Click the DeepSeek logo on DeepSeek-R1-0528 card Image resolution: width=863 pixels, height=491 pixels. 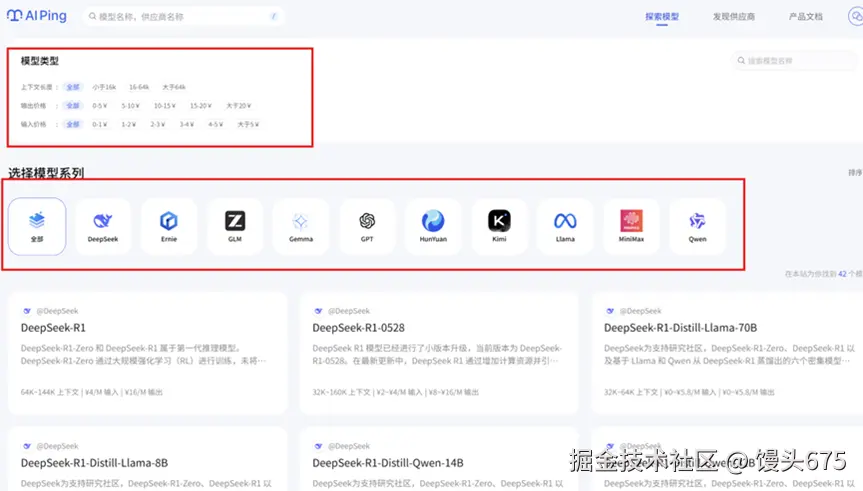[318, 311]
